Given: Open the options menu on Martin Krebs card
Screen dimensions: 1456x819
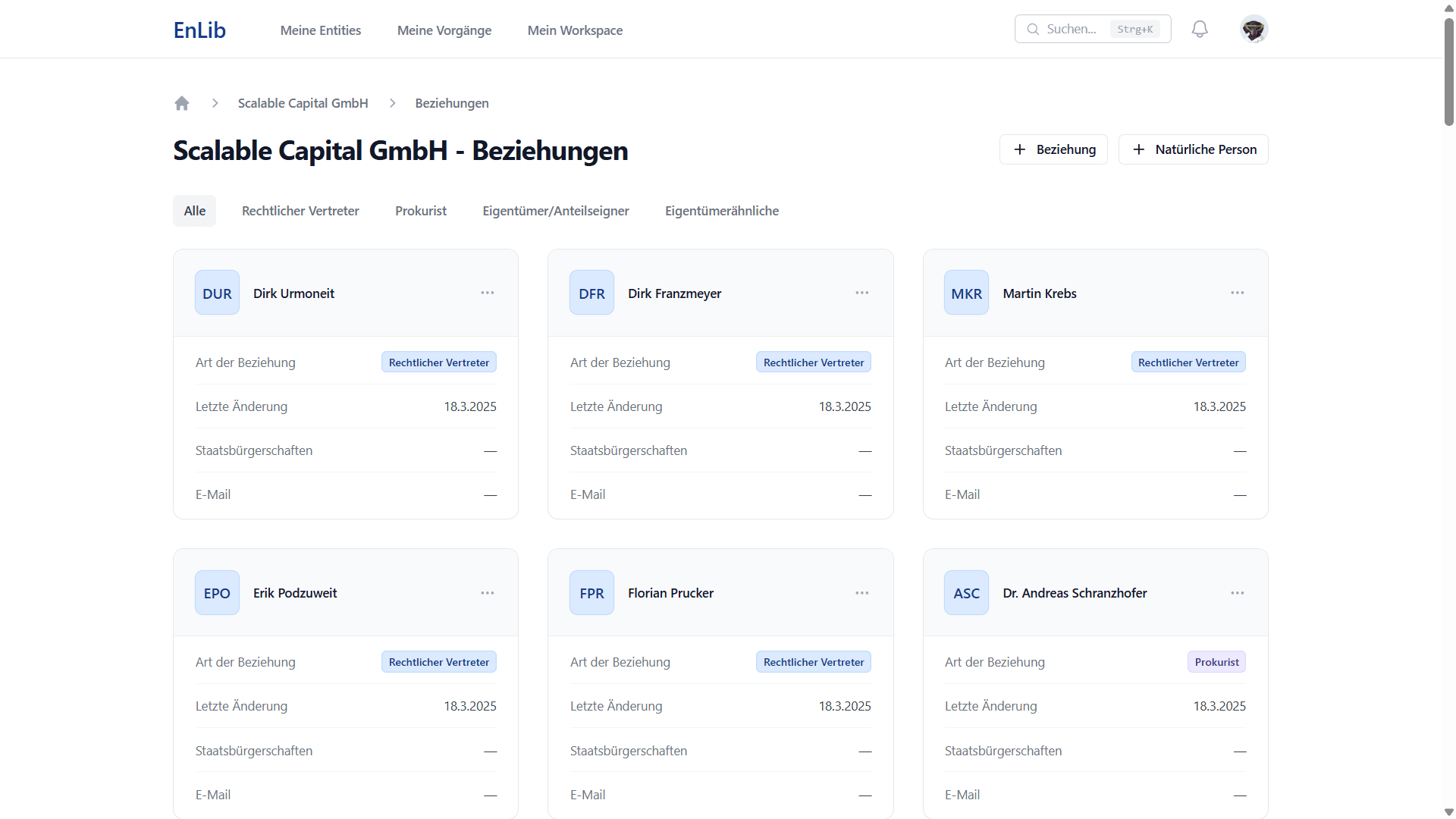Looking at the screenshot, I should (x=1237, y=293).
